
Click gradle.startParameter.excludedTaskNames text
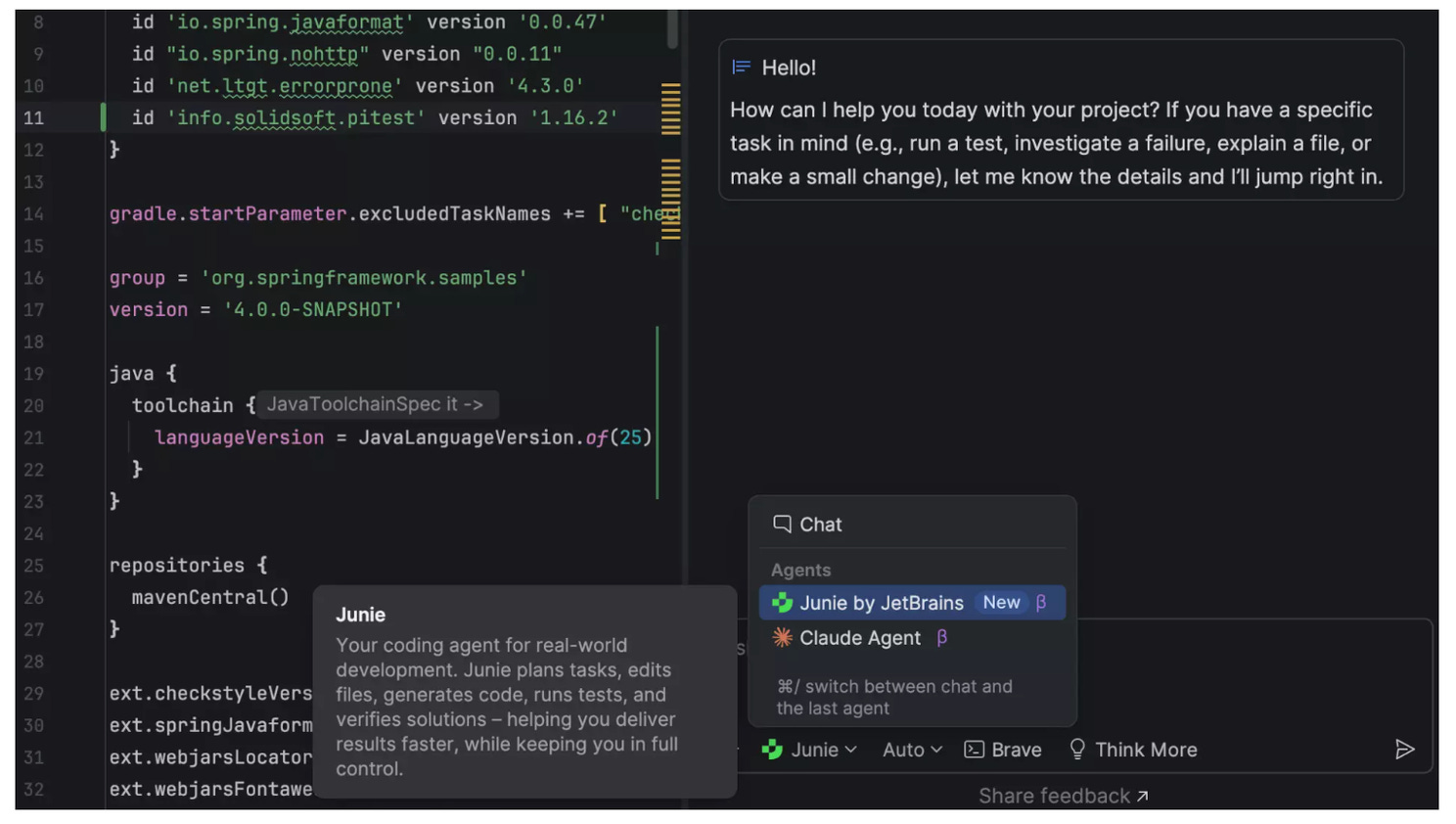pos(330,213)
